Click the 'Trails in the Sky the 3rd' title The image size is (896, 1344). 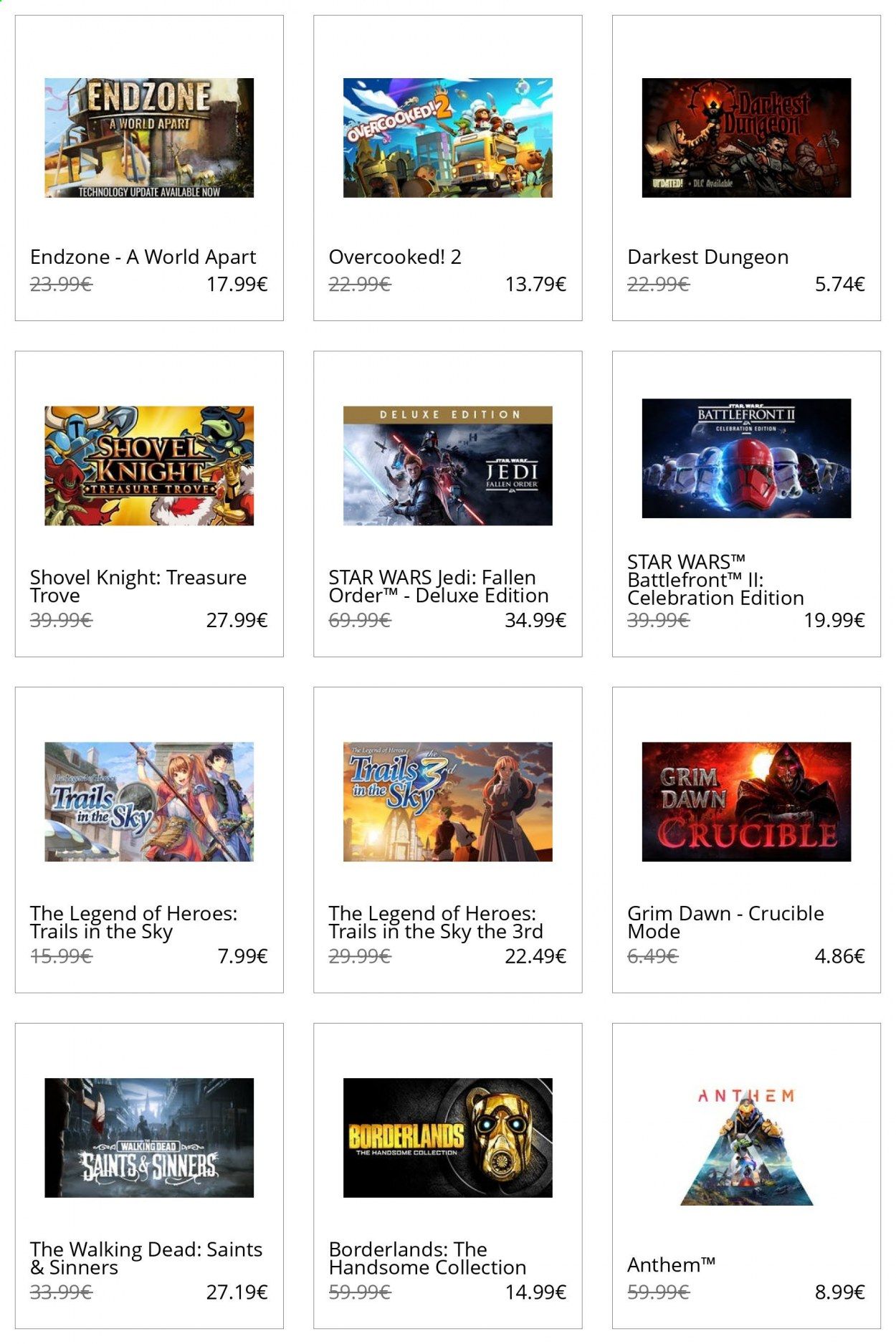pyautogui.click(x=436, y=922)
